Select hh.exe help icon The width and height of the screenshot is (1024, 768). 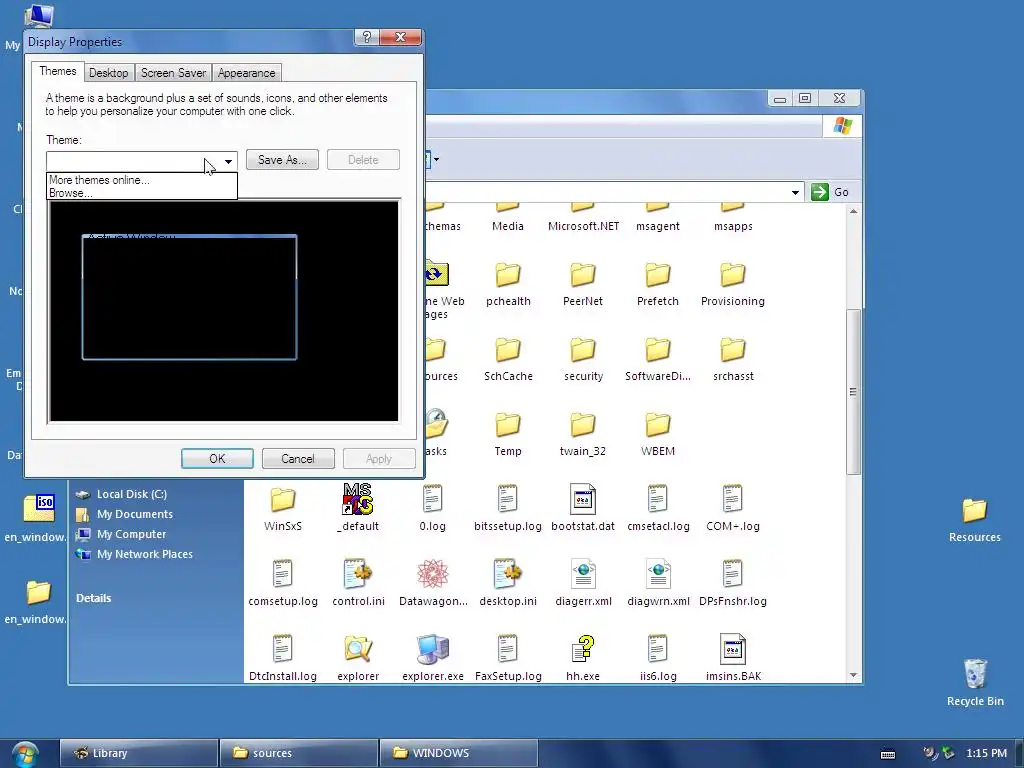583,649
